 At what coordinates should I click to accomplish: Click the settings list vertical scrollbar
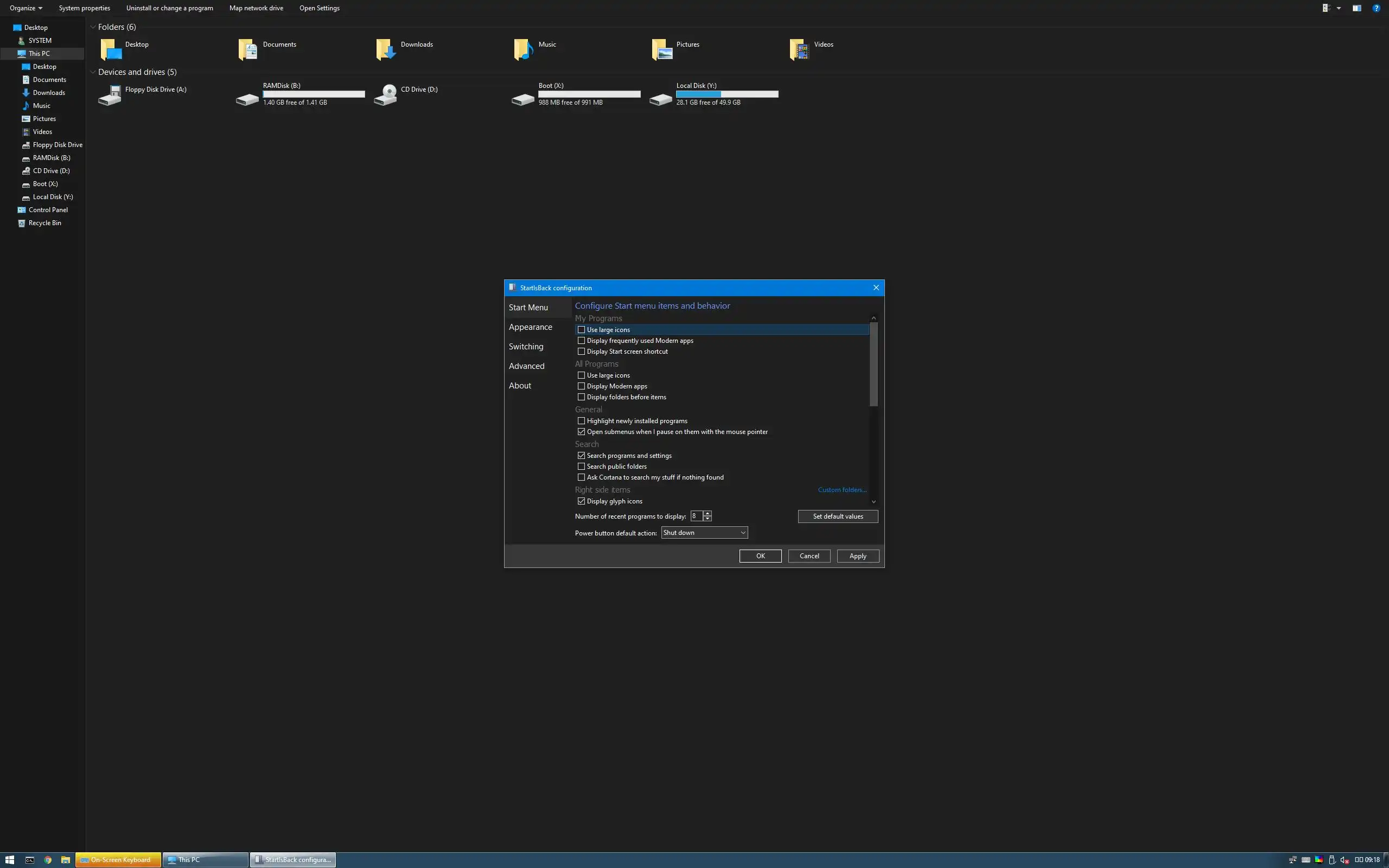[873, 364]
